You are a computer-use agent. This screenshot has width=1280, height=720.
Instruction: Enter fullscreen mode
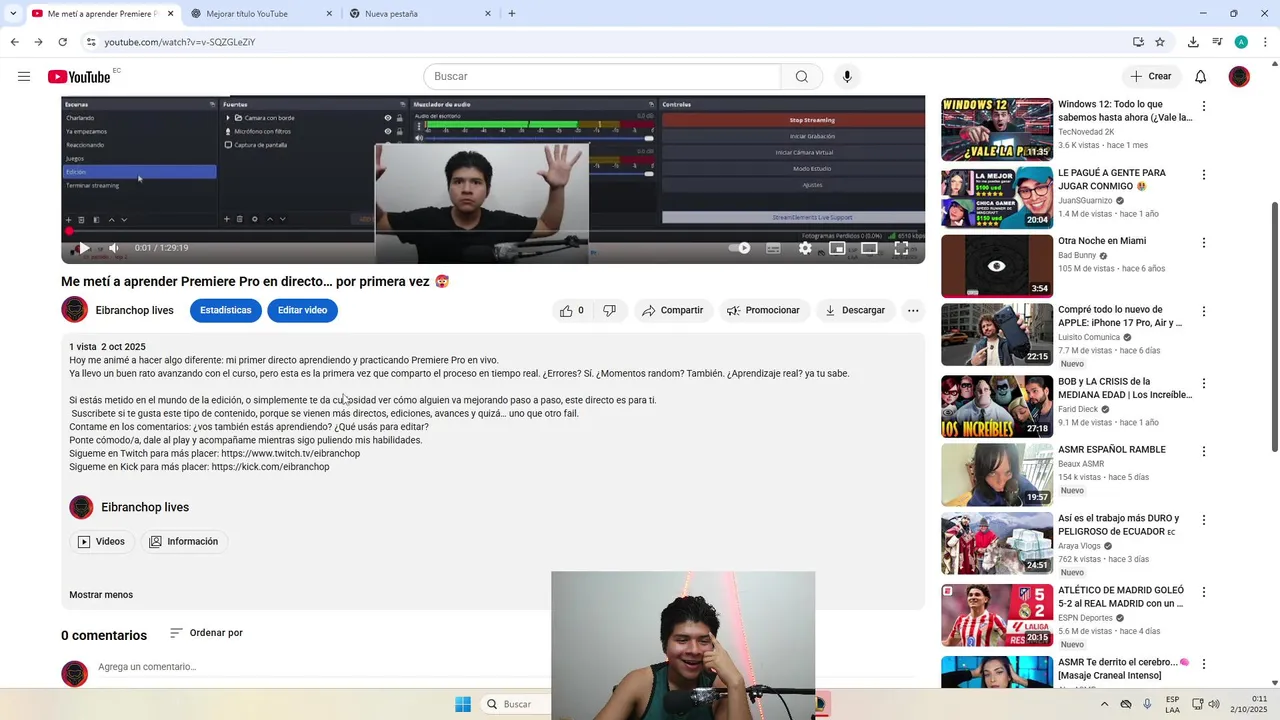pos(901,248)
